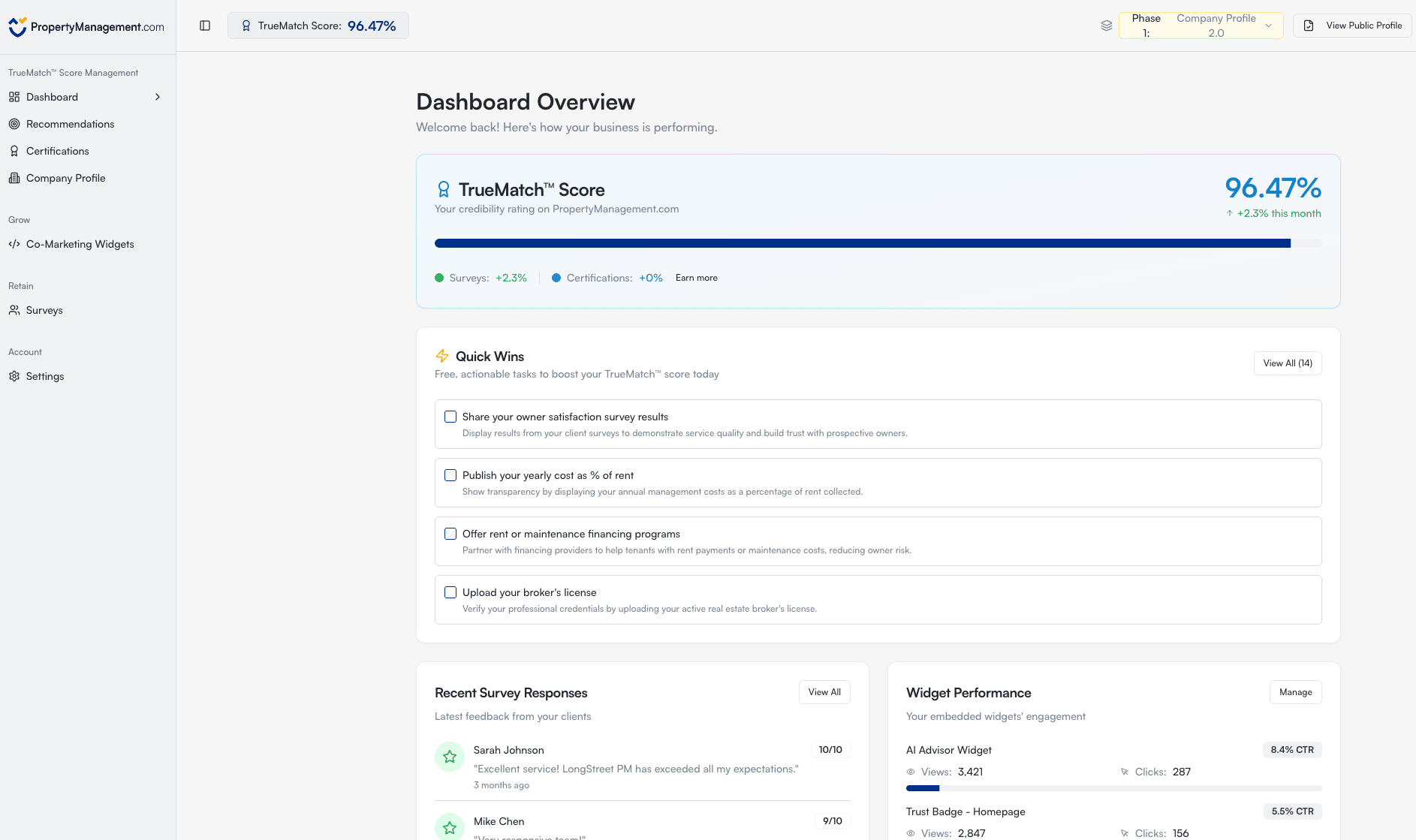
Task: Check the rent or maintenance financing programs task
Action: [x=450, y=533]
